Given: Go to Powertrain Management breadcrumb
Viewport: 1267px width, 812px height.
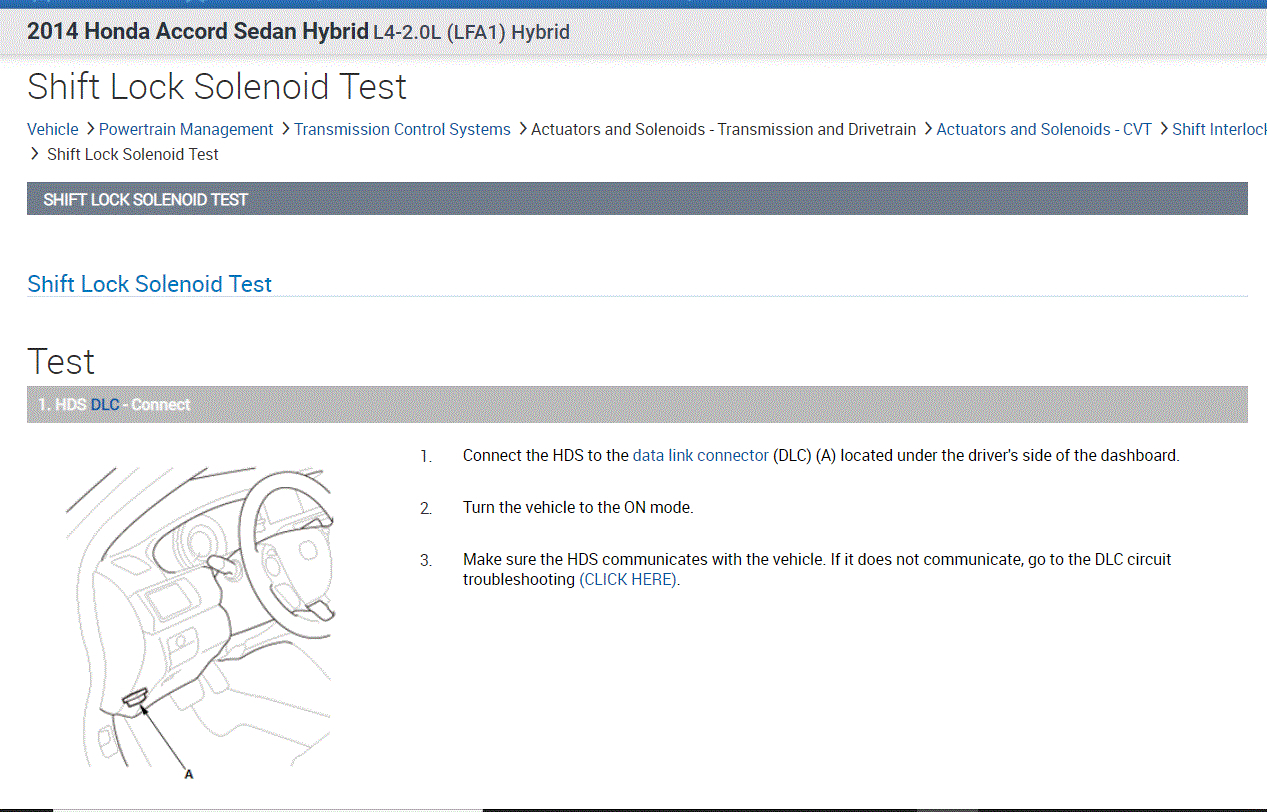Looking at the screenshot, I should point(186,129).
